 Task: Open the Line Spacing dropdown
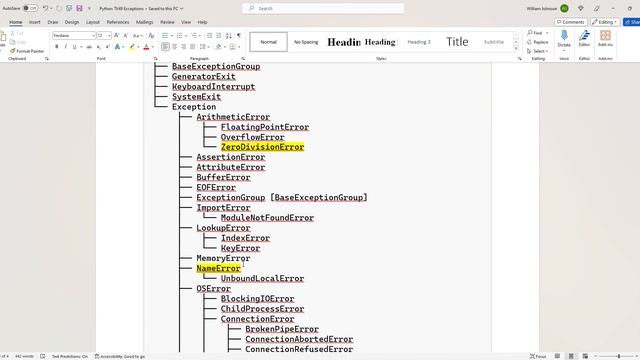tap(204, 47)
